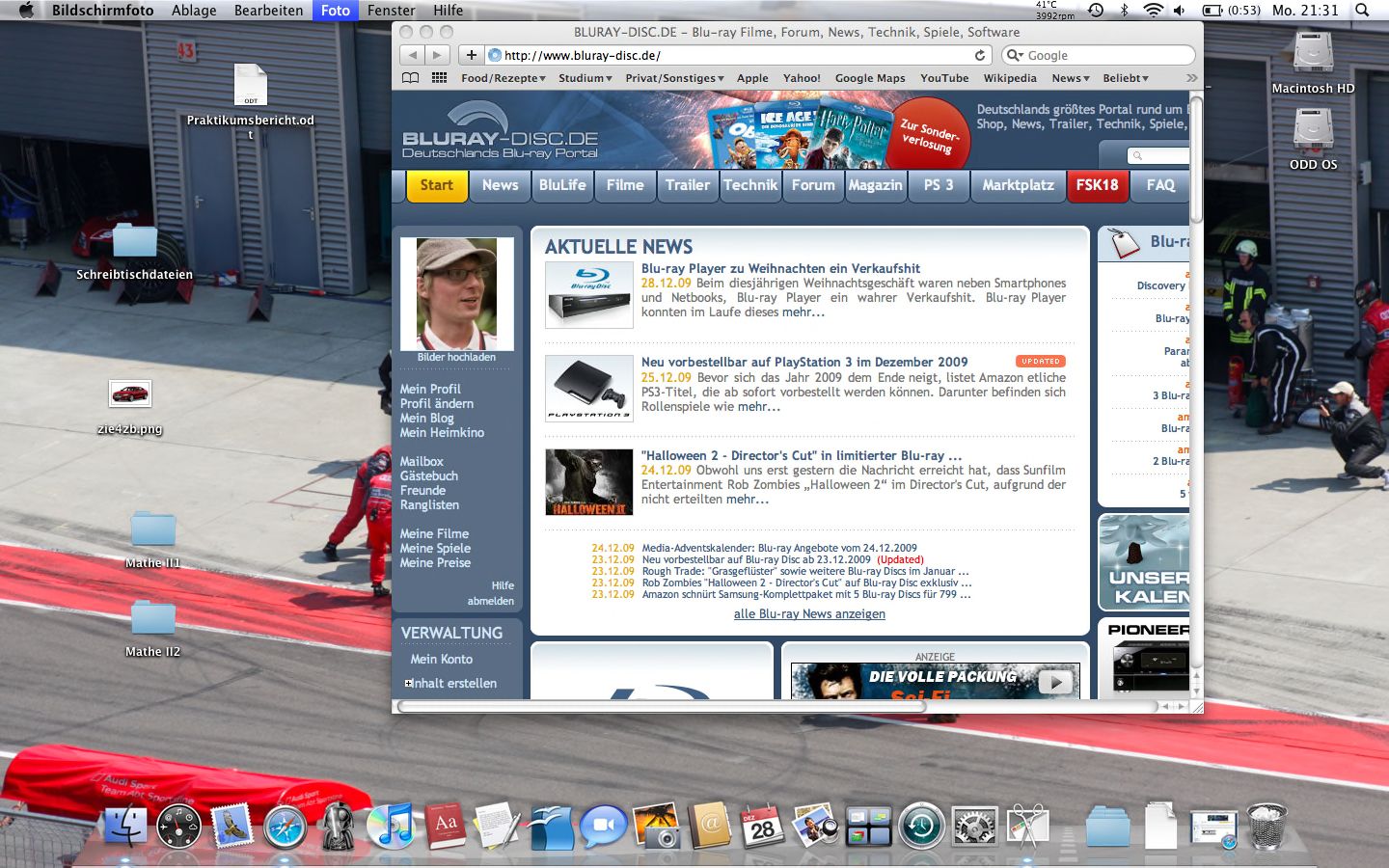Open Top Sites grid icon
Image resolution: width=1389 pixels, height=868 pixels.
(439, 78)
